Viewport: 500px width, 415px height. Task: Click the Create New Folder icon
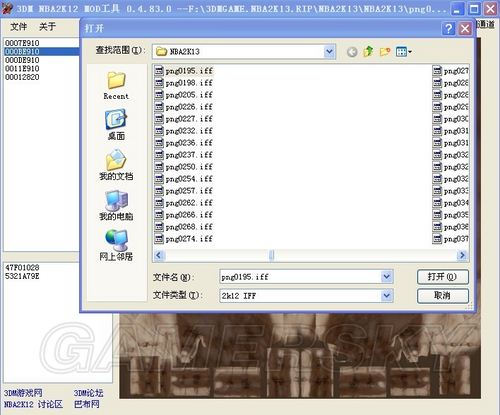coord(385,52)
